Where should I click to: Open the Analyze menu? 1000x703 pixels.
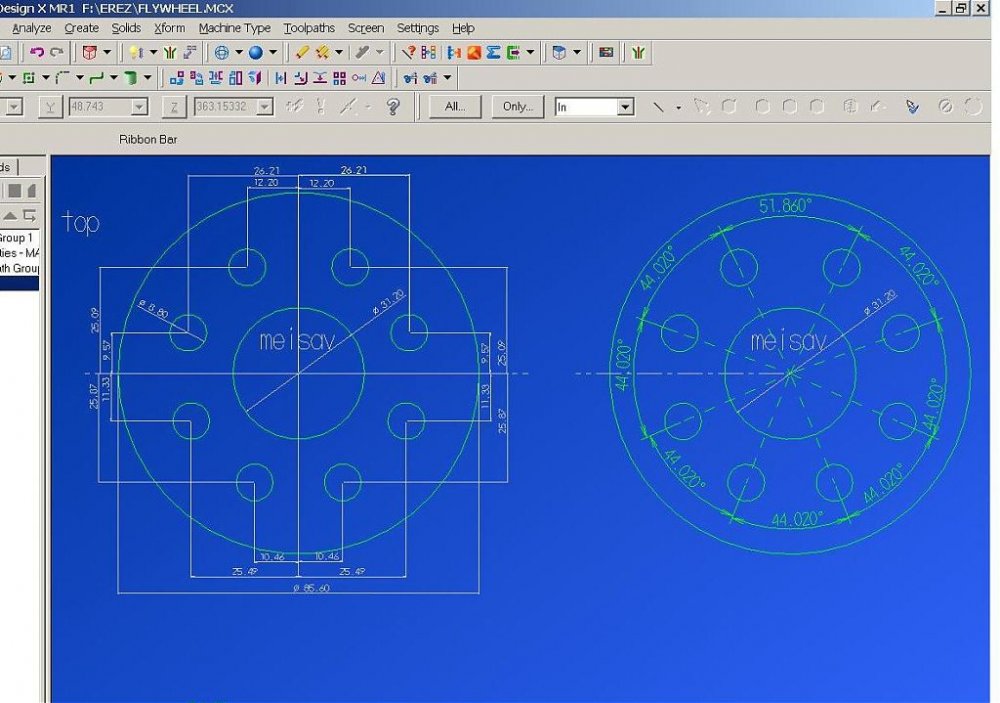[32, 28]
